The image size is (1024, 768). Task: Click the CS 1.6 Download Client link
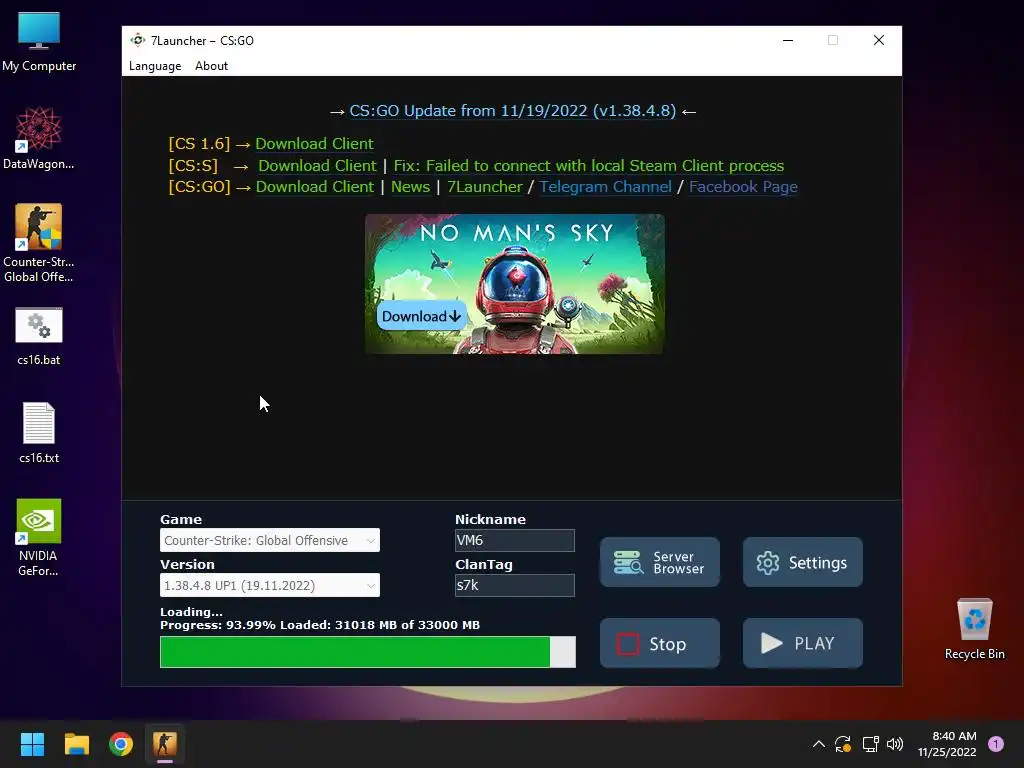314,144
